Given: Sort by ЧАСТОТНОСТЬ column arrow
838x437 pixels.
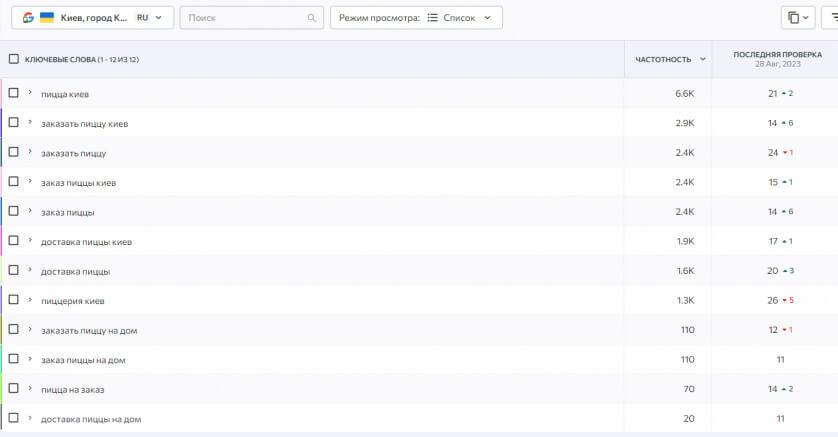Looking at the screenshot, I should 703,59.
